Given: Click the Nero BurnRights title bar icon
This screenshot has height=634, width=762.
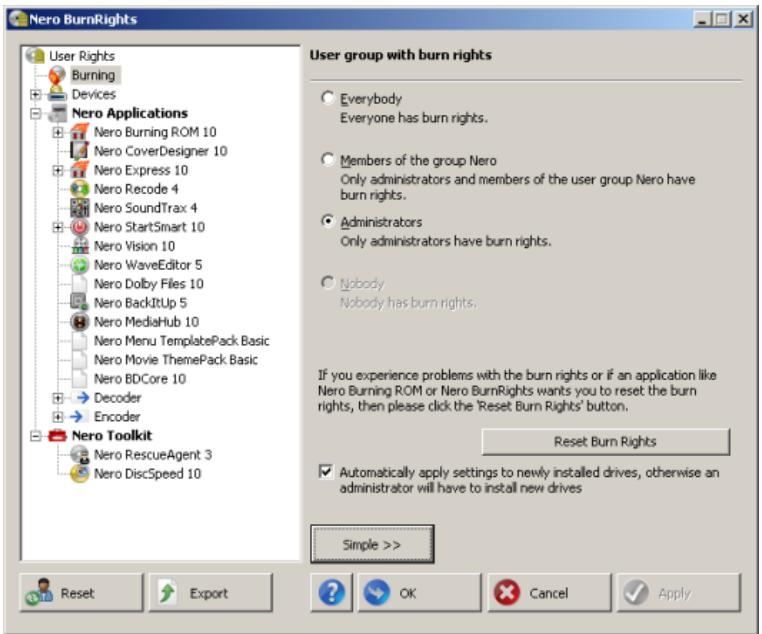Looking at the screenshot, I should pos(18,18).
